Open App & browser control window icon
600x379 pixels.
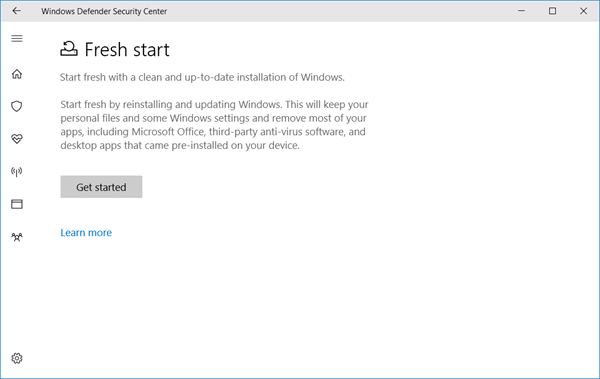click(x=17, y=204)
